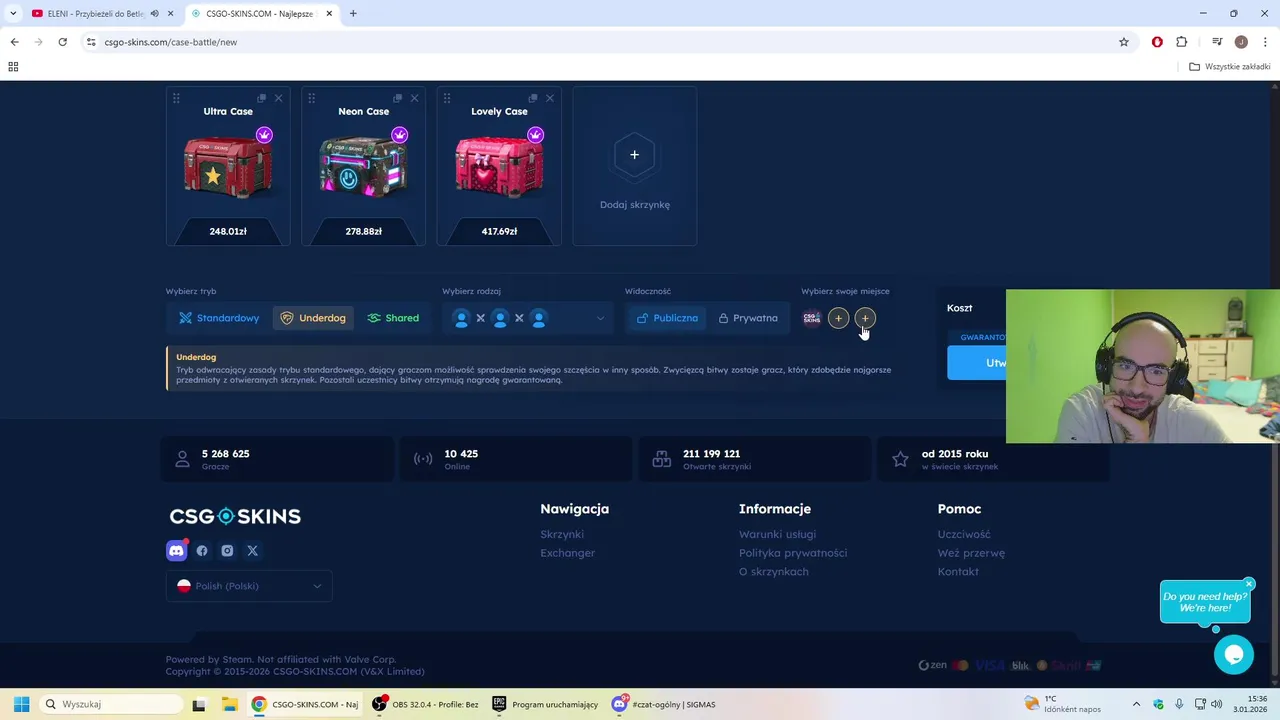Remove the Neon Case from the battle
1280x720 pixels.
(x=414, y=98)
